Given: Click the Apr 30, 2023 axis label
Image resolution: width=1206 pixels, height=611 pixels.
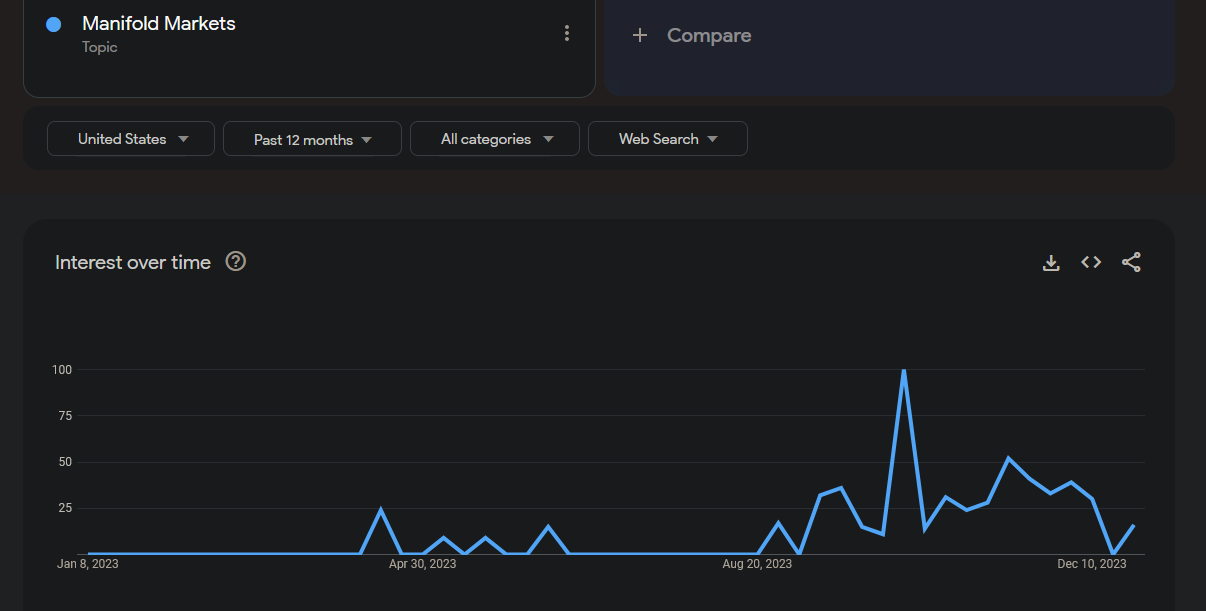Looking at the screenshot, I should (422, 564).
